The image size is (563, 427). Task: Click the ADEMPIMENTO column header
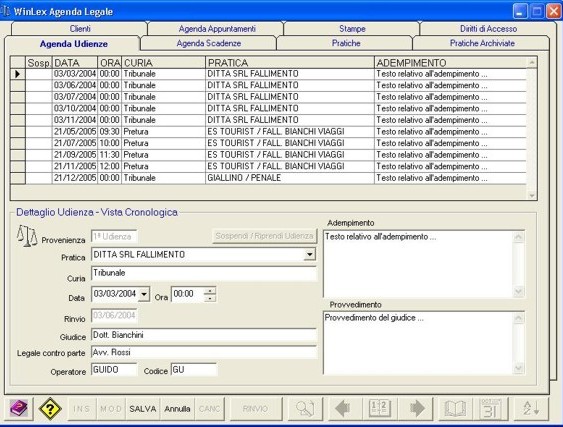451,63
